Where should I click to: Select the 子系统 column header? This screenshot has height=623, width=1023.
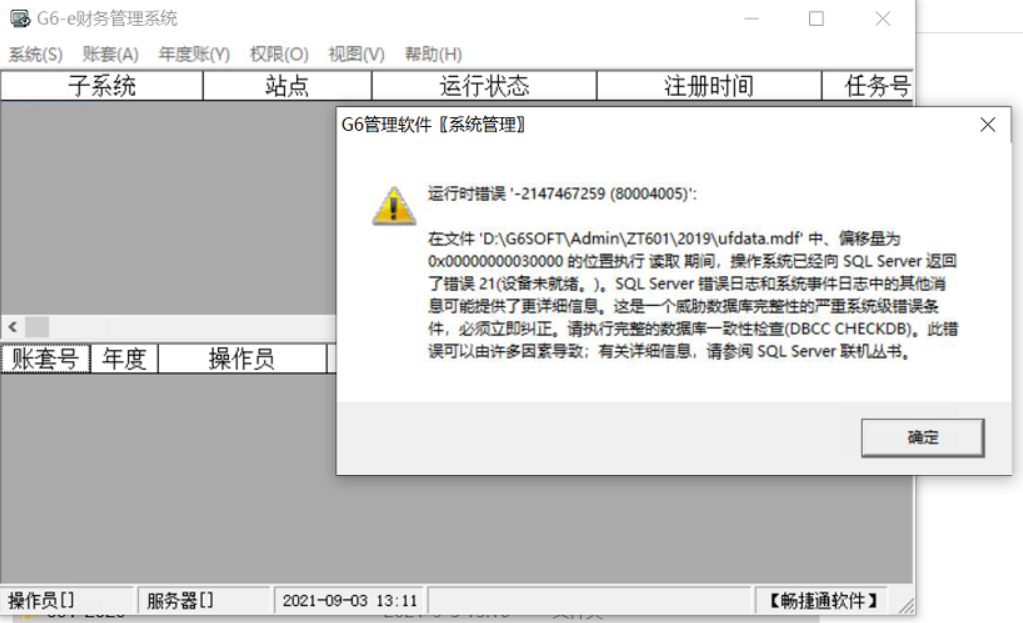pyautogui.click(x=102, y=86)
